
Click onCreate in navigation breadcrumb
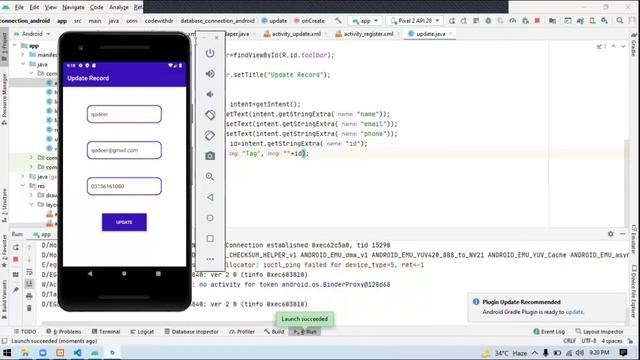point(310,20)
